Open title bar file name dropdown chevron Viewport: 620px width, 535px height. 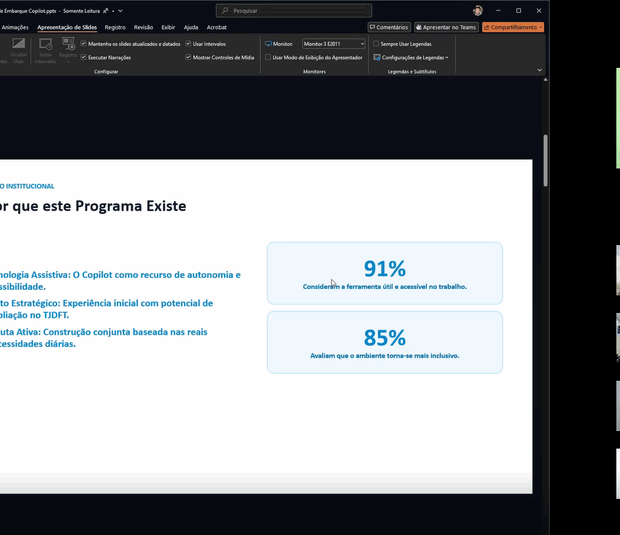(x=120, y=11)
